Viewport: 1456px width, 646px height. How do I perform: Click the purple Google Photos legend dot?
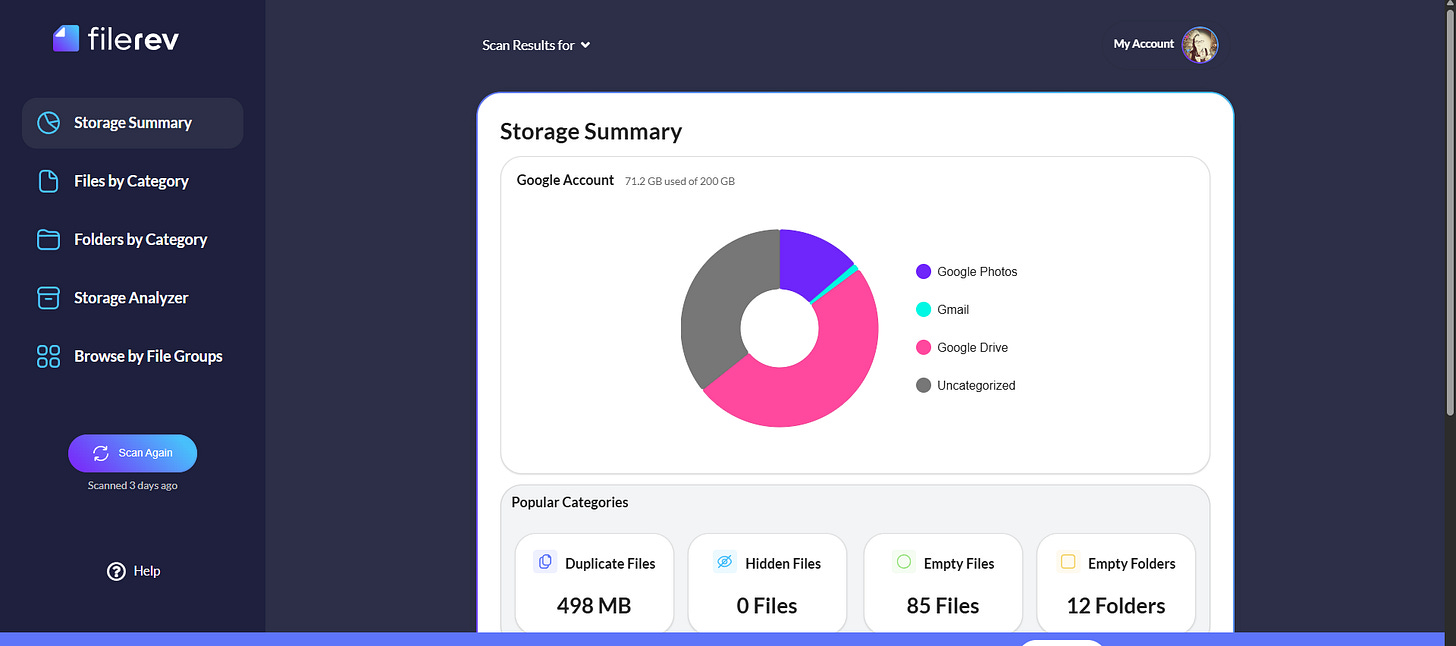click(x=924, y=272)
